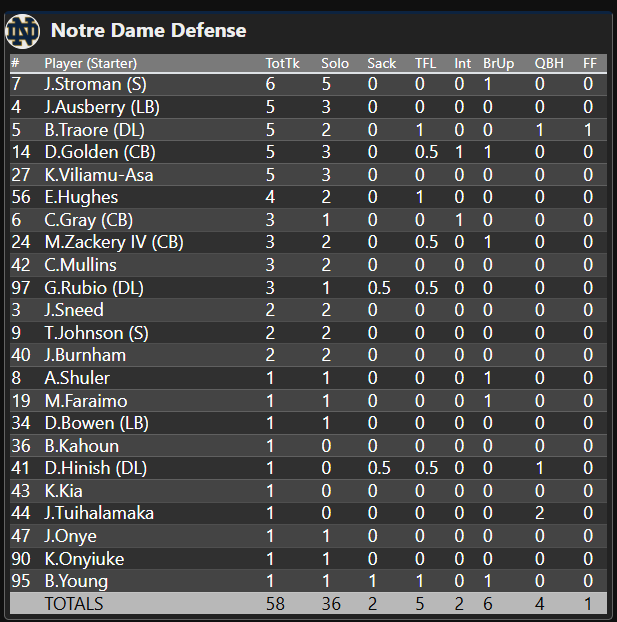The image size is (617, 622).
Task: Click on B.Traore (DL) name
Action: (x=95, y=129)
